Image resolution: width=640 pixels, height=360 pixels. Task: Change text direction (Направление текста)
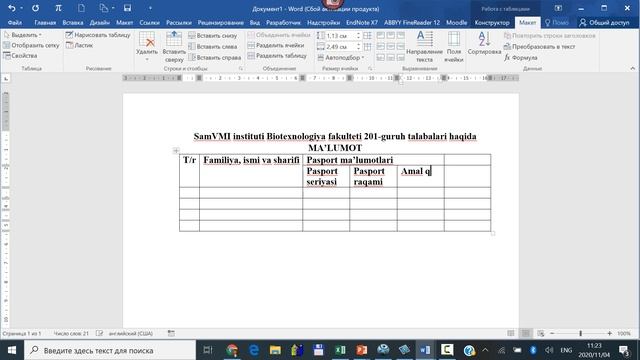pos(424,47)
